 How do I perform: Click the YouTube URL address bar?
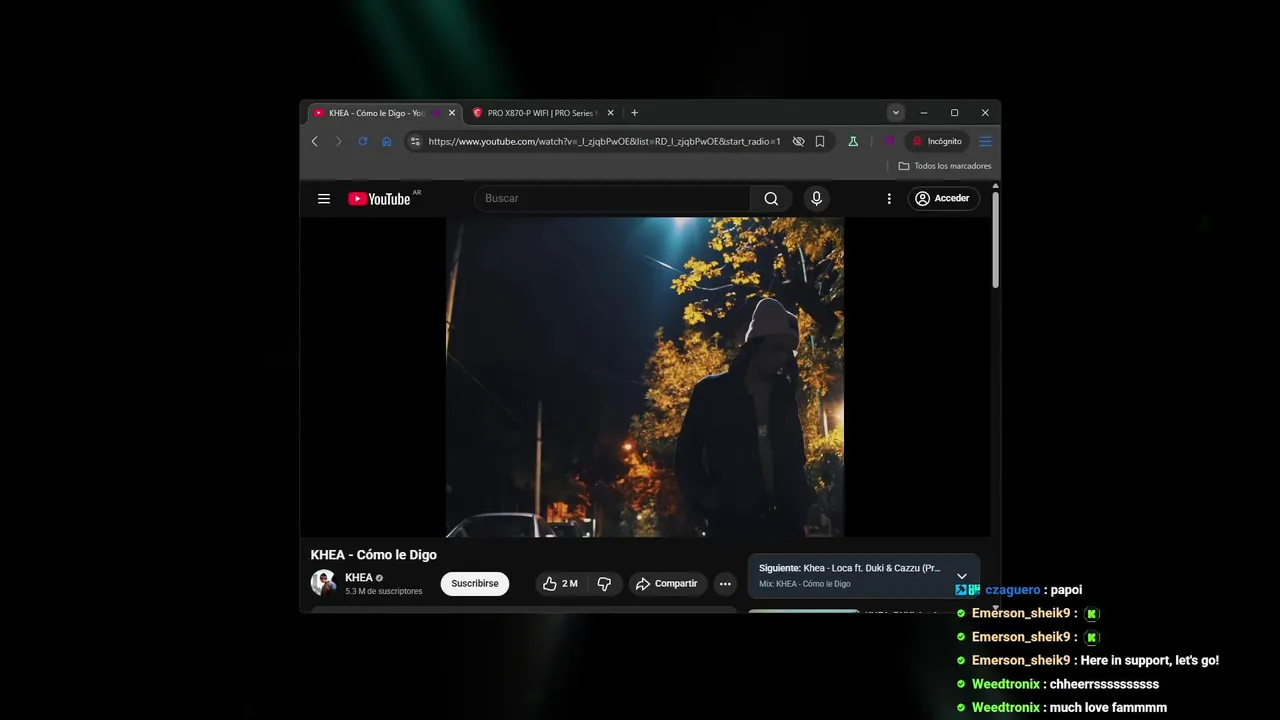tap(604, 142)
